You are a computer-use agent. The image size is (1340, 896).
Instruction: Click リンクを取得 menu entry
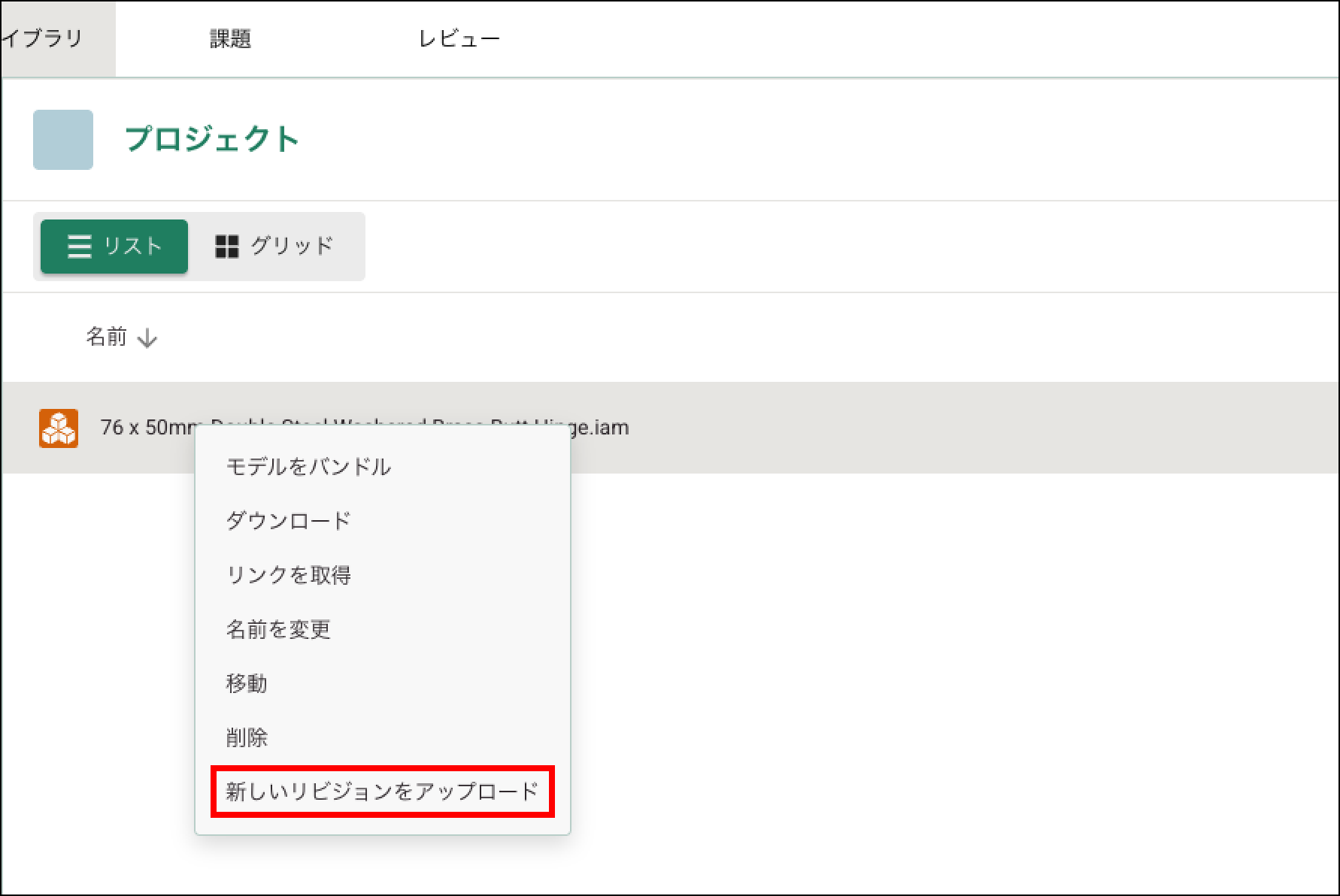coord(288,575)
